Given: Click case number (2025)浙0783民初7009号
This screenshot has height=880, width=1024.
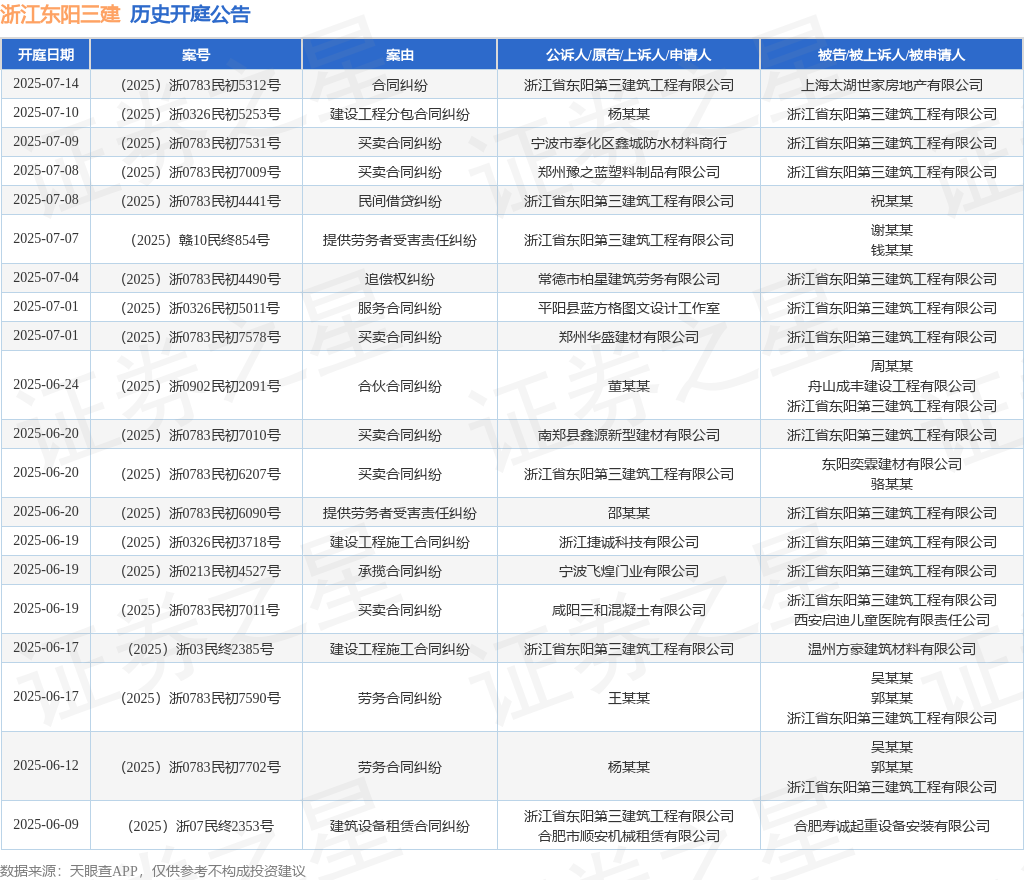Looking at the screenshot, I should (x=200, y=172).
